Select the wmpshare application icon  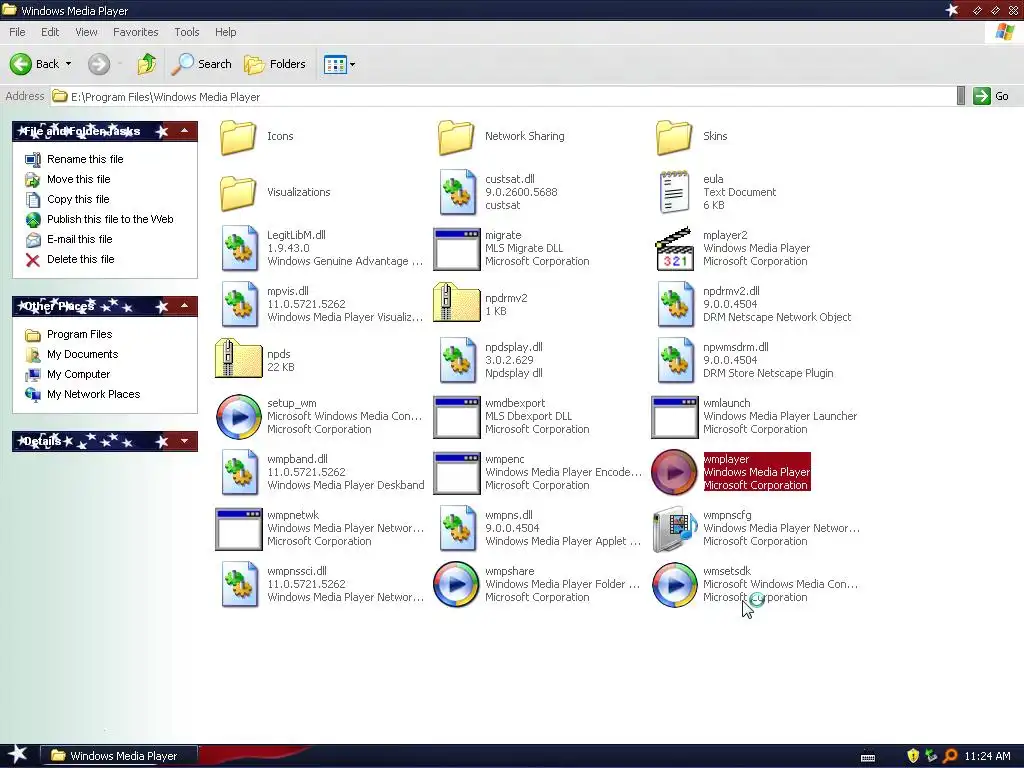coord(456,584)
